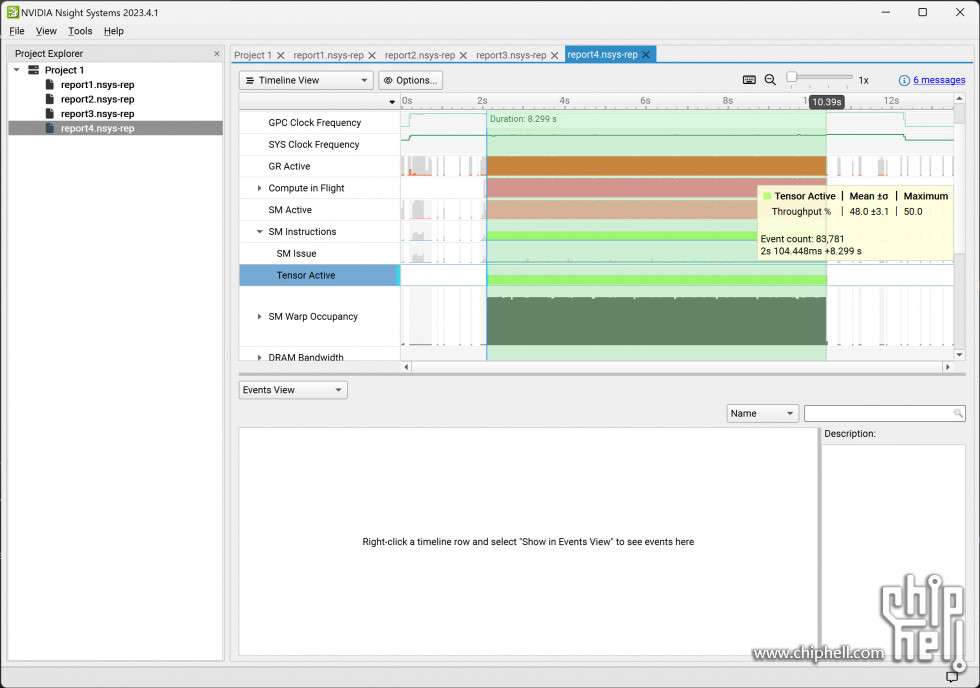The width and height of the screenshot is (980, 688).
Task: Switch to the Project 1 tab
Action: 253,55
